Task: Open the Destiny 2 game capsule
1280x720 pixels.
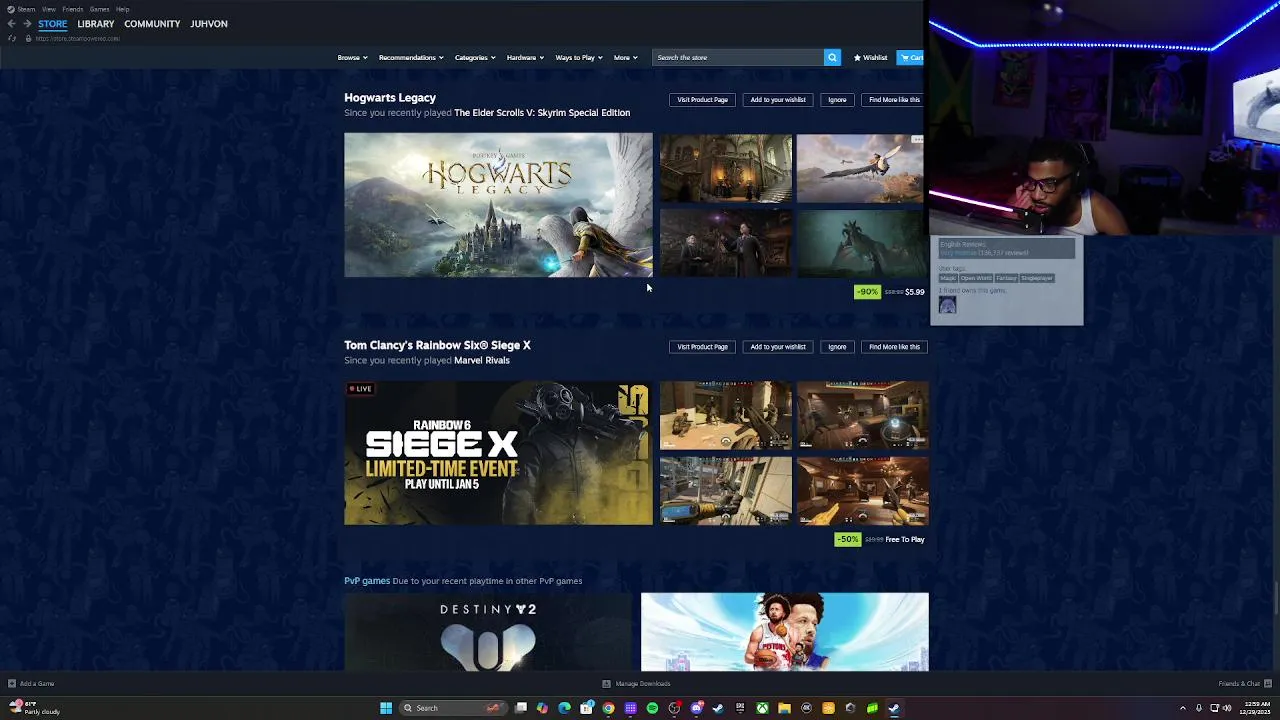Action: coord(488,632)
